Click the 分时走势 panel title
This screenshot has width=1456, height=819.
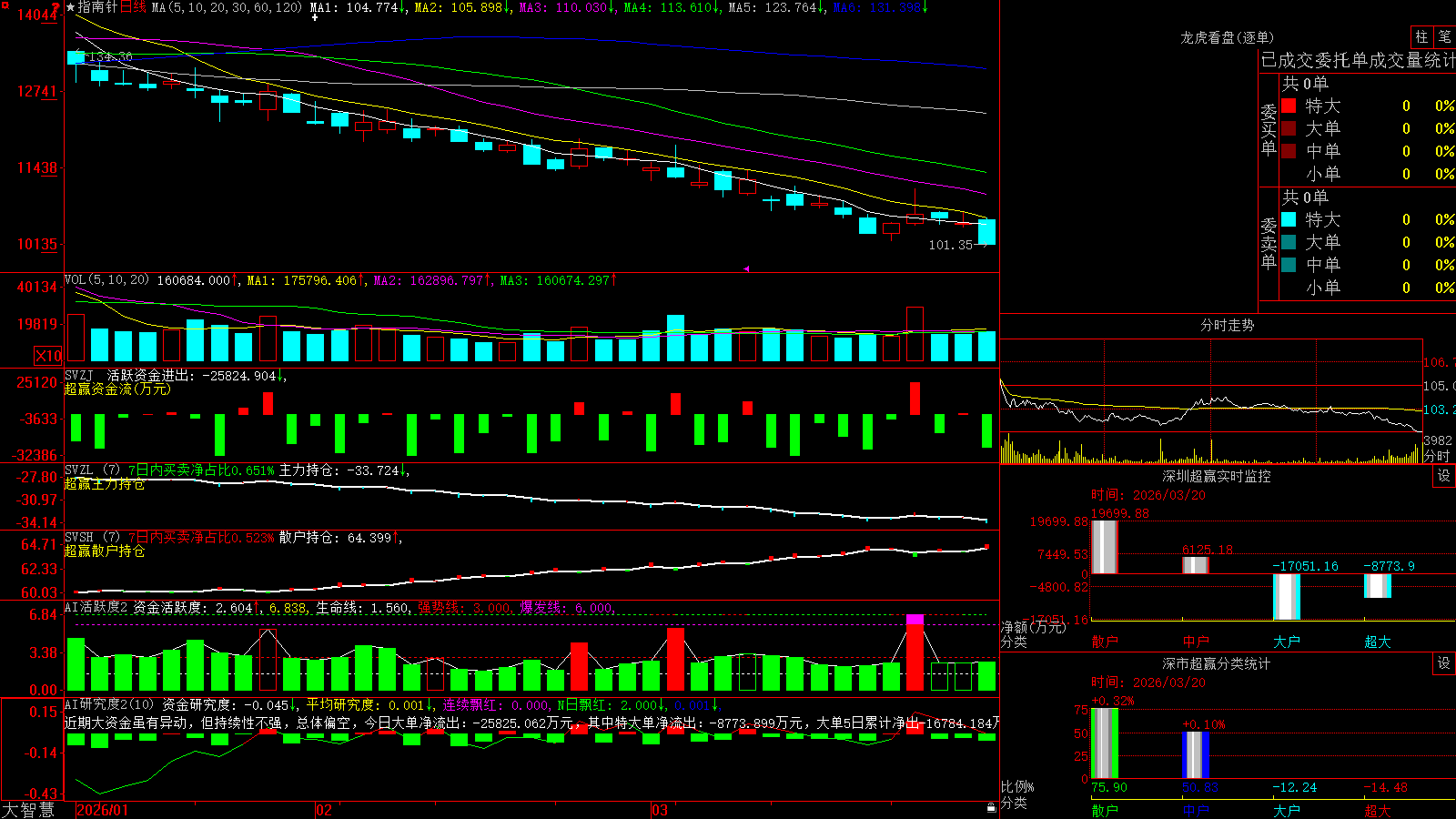coord(1227,325)
